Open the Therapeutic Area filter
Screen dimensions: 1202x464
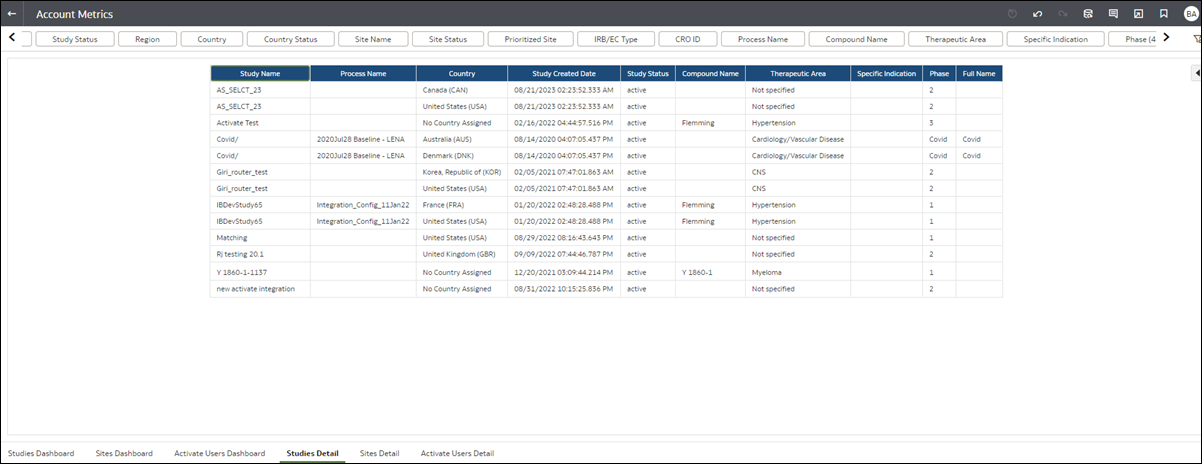point(956,39)
